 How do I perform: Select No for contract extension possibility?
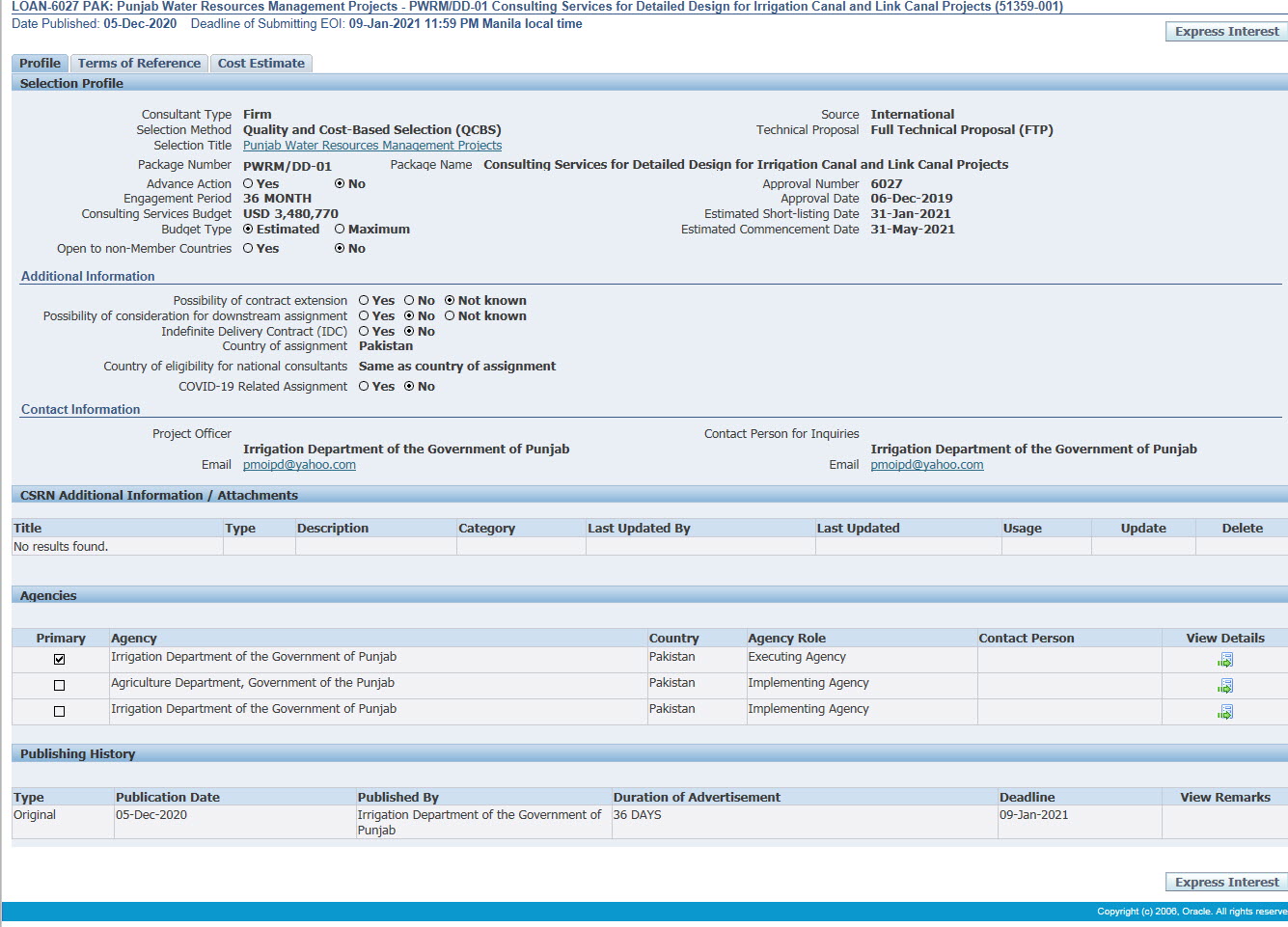(x=409, y=301)
